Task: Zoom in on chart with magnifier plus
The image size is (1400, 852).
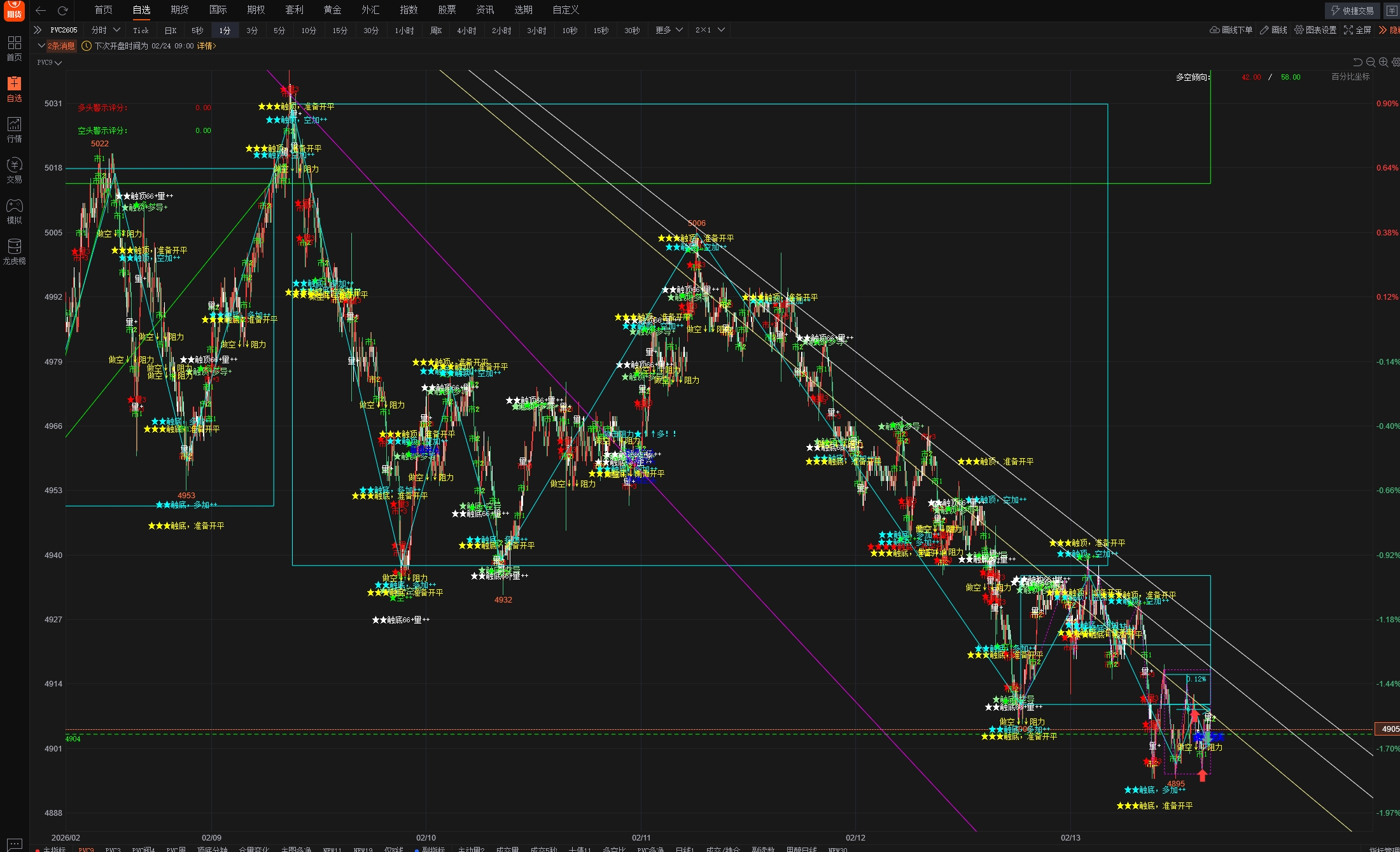Action: [x=1383, y=62]
